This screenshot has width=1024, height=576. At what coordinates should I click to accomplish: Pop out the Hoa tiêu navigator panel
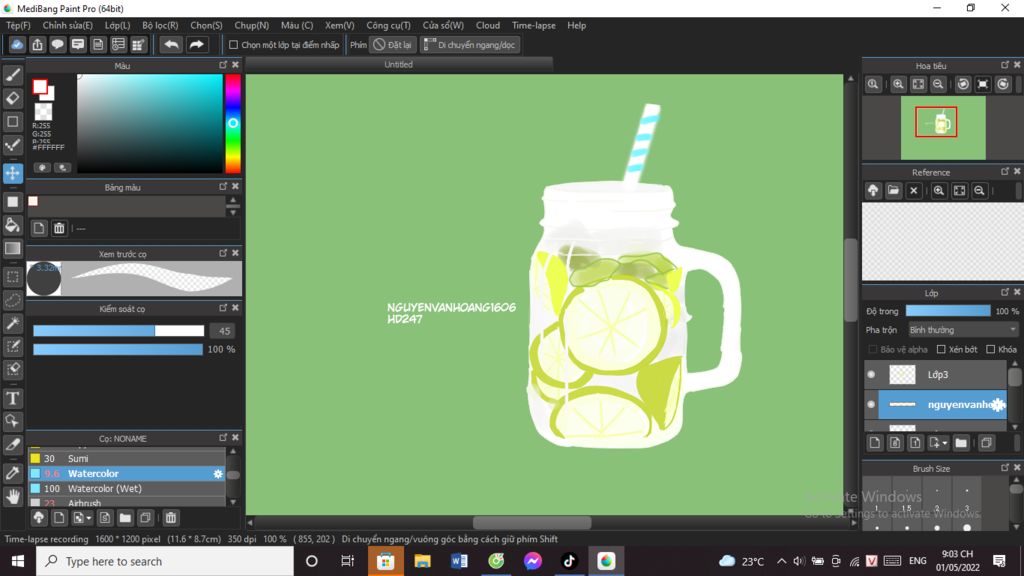point(1004,65)
